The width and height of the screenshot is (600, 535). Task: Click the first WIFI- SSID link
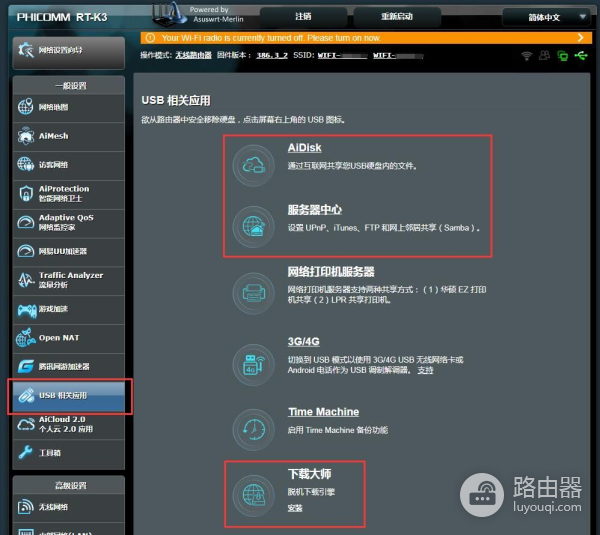pos(342,55)
